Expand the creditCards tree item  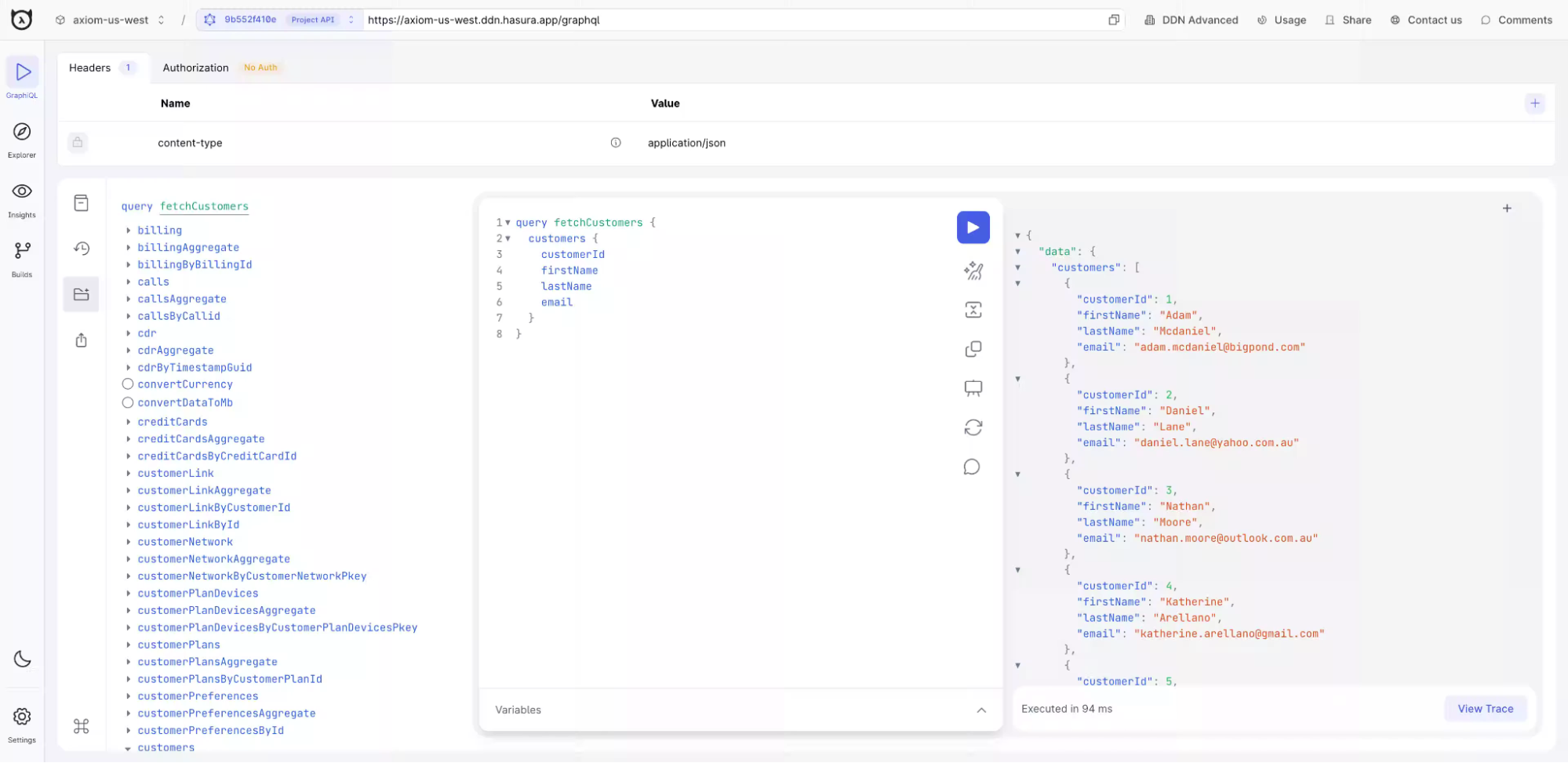(x=129, y=422)
